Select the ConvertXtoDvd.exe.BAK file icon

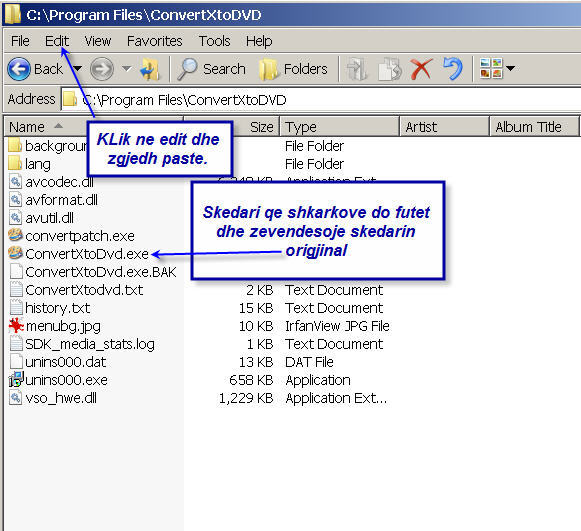pyautogui.click(x=16, y=271)
